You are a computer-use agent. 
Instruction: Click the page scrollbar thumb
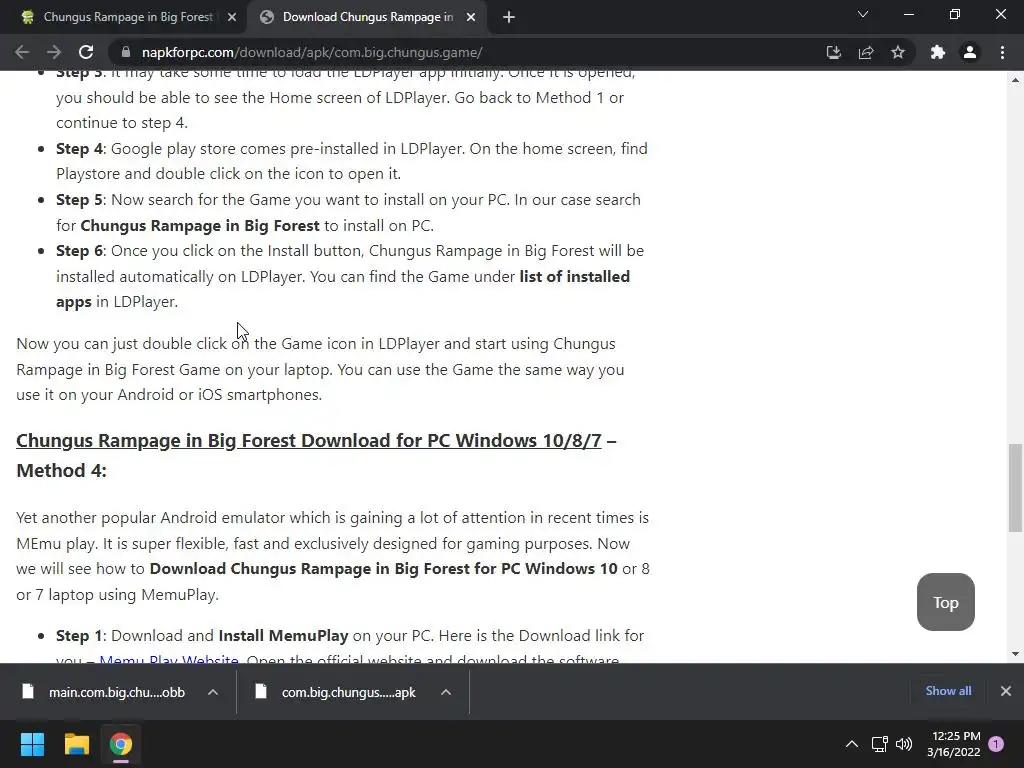(1015, 488)
